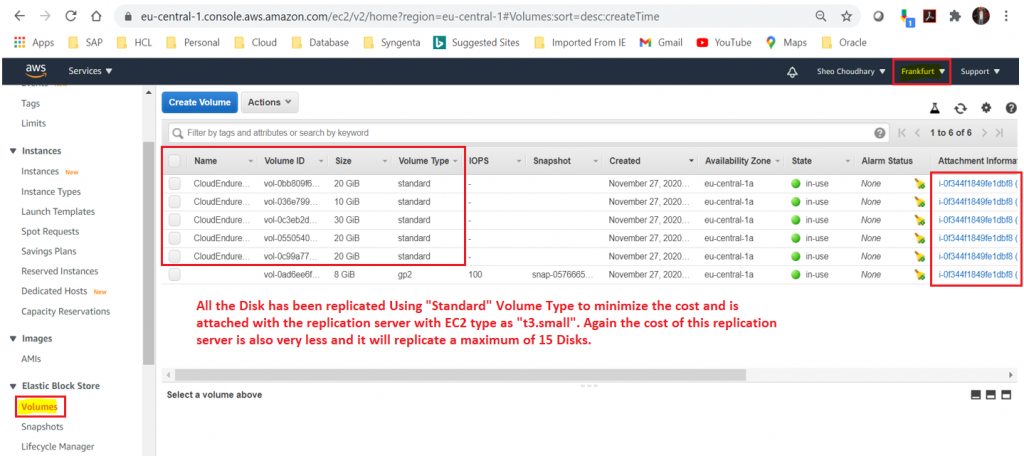Screen dimensions: 1024x456
Task: Open the Actions dropdown button
Action: pyautogui.click(x=270, y=103)
